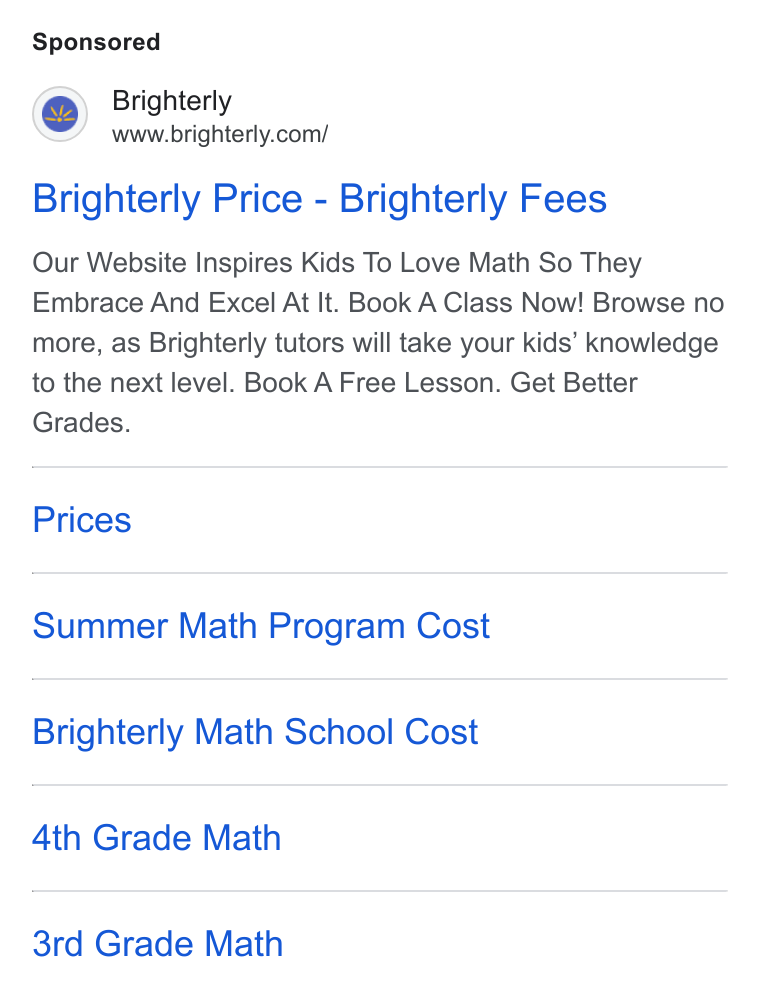Click the 'Brighterly Price' part of headline

pyautogui.click(x=168, y=199)
